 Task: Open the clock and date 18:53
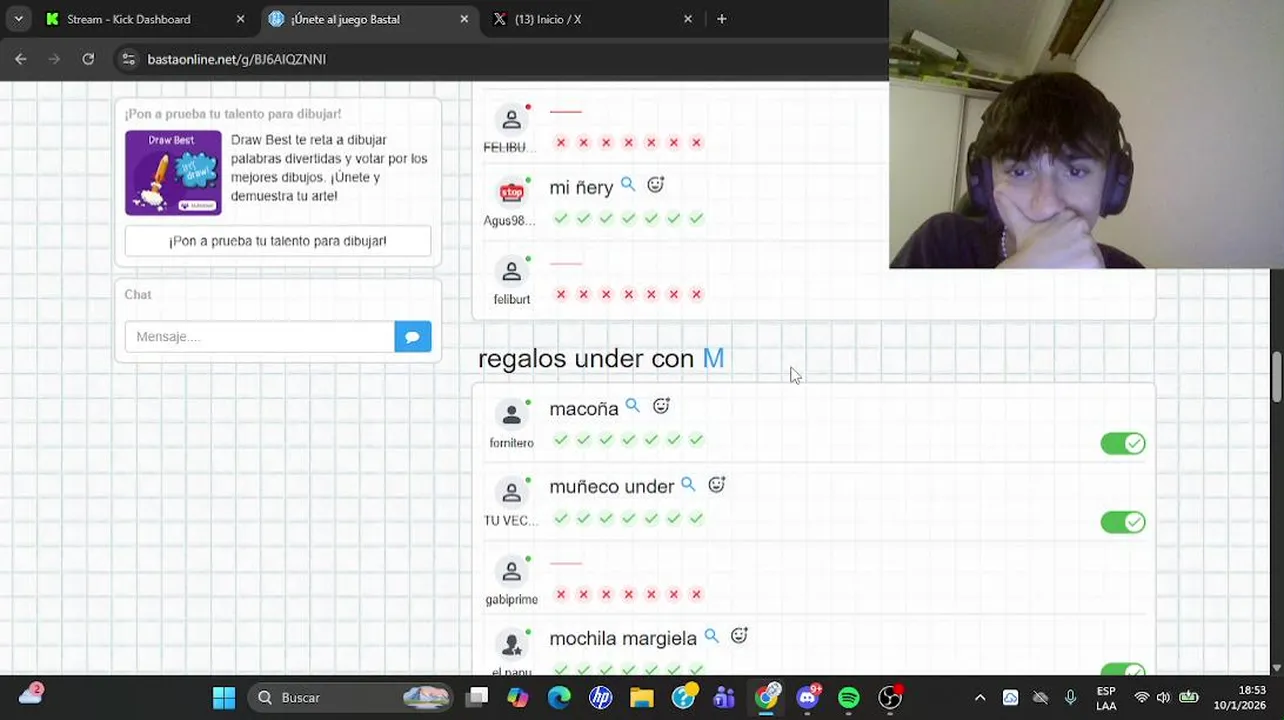point(1238,698)
